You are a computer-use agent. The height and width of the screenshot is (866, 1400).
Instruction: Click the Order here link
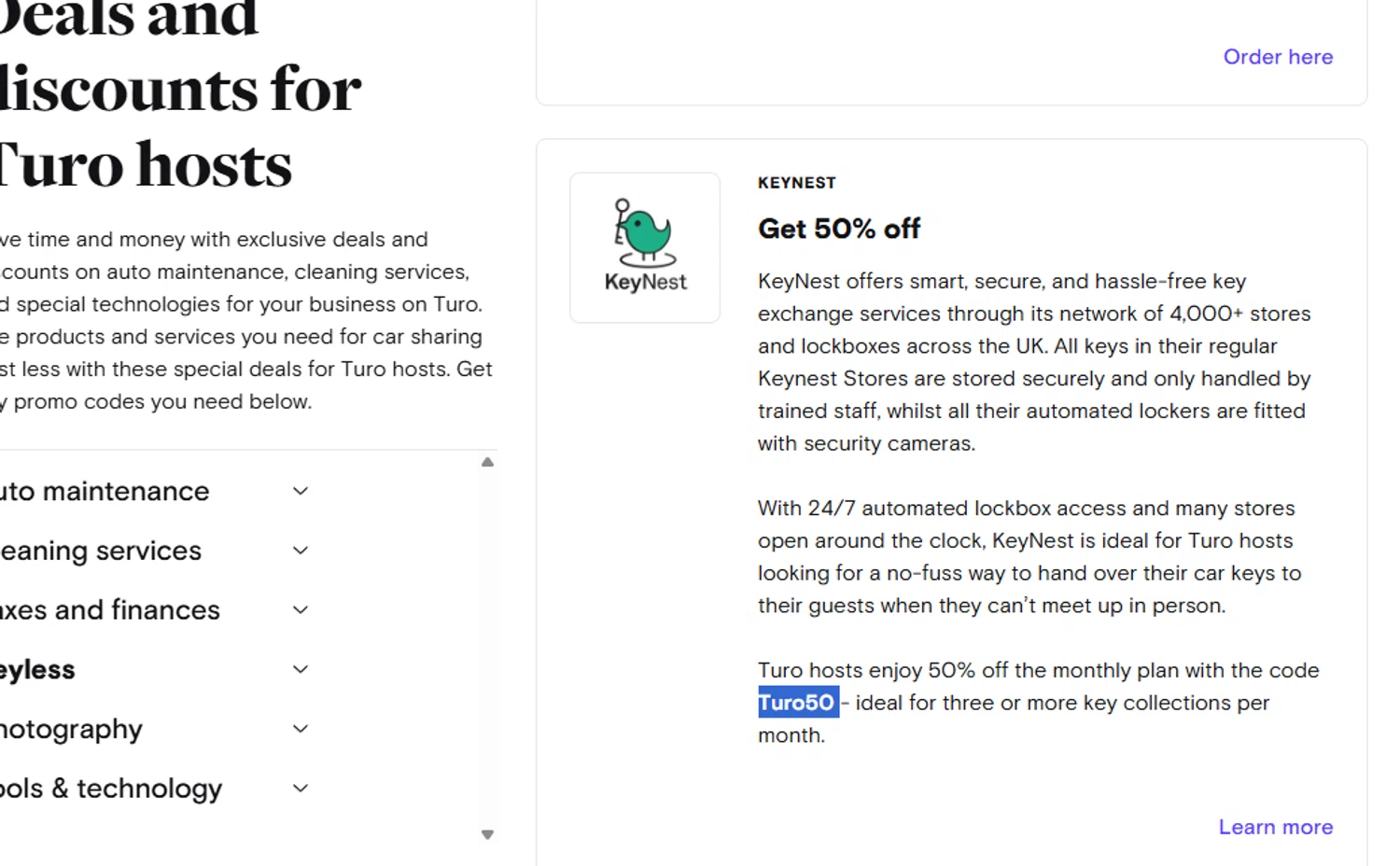tap(1278, 57)
